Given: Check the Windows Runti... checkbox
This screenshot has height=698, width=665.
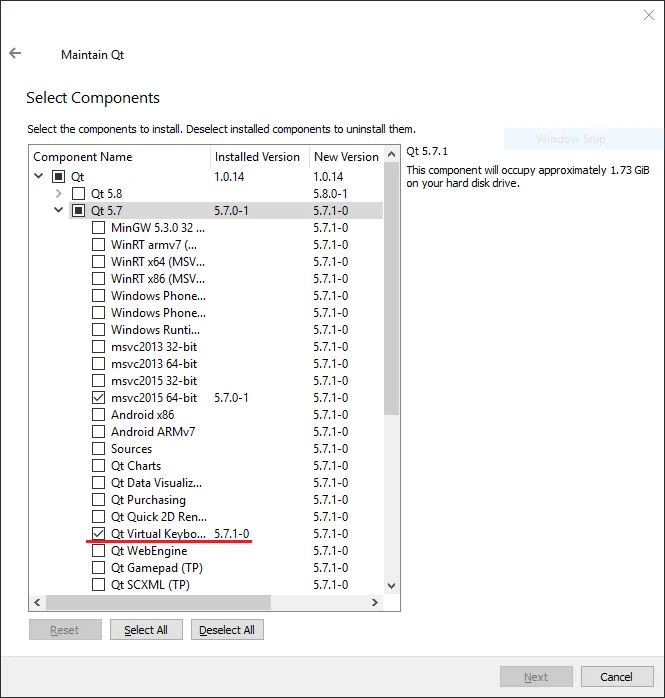Looking at the screenshot, I should pos(98,329).
